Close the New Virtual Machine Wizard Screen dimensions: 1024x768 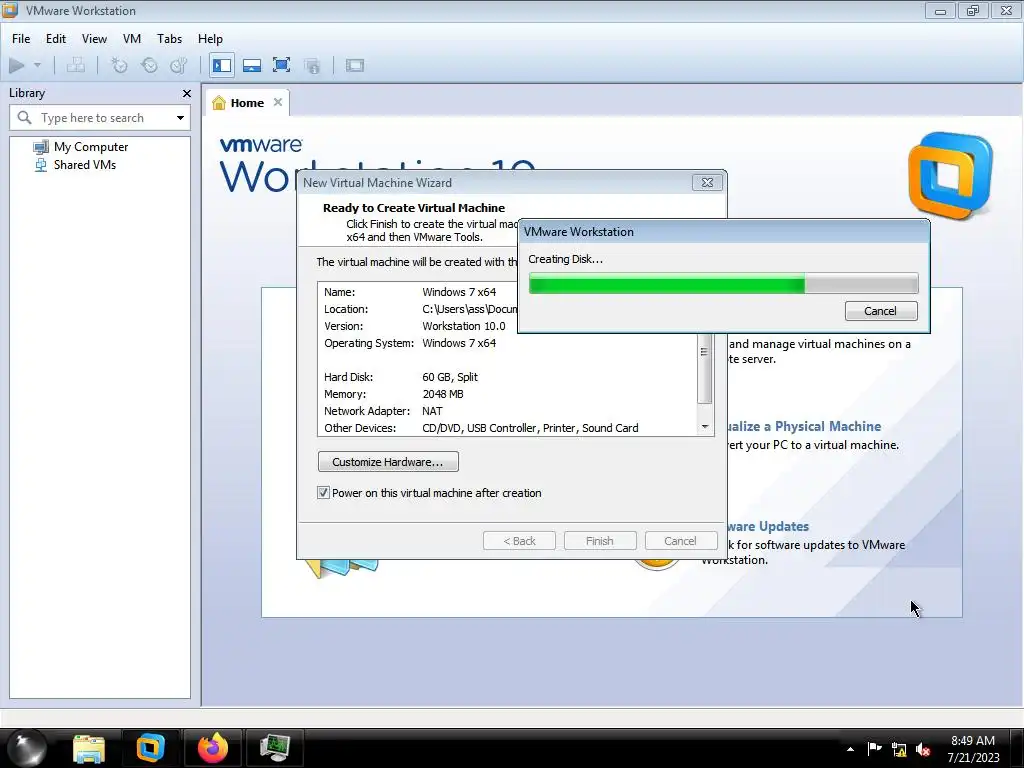click(x=707, y=183)
